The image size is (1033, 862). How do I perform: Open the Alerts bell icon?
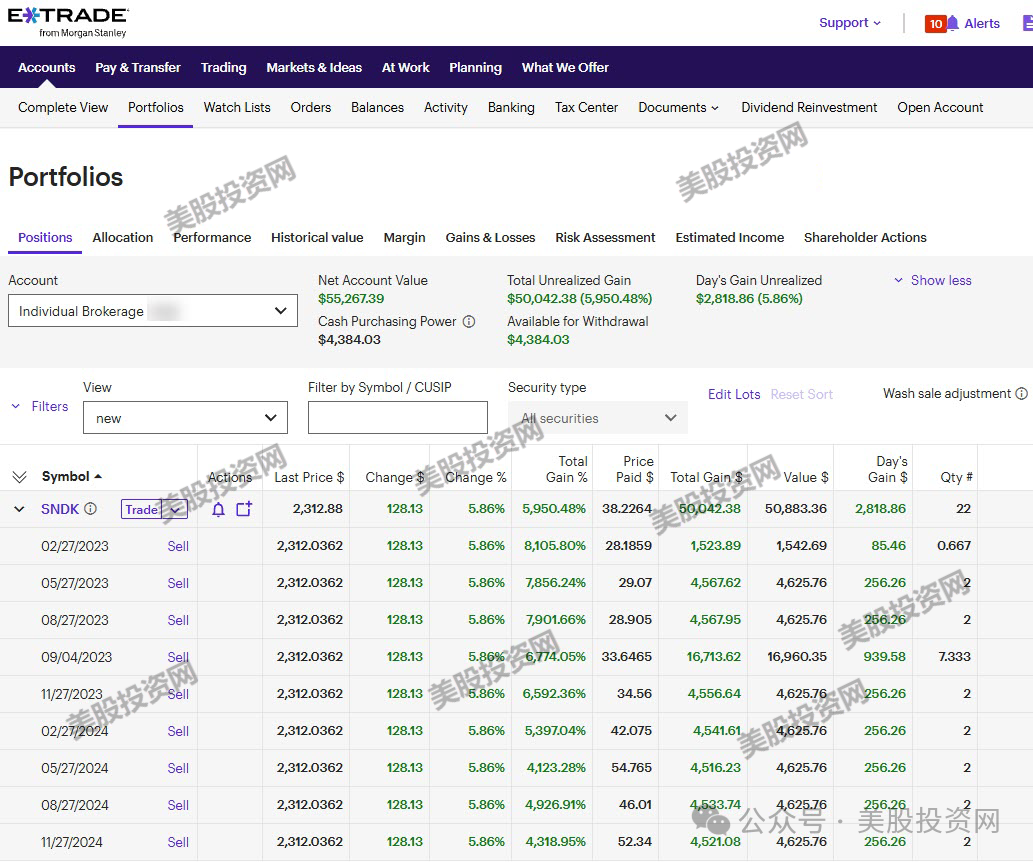(x=952, y=24)
